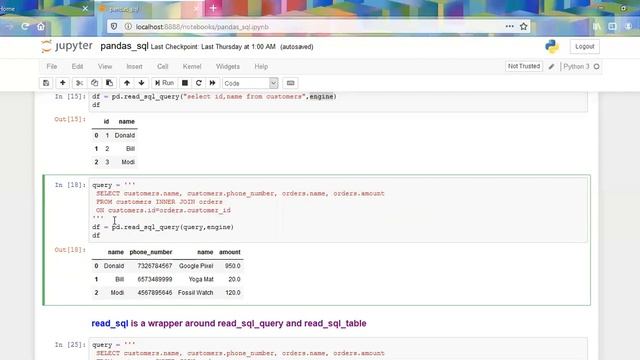Viewport: 640px width, 360px height.
Task: Bookmark this page with the star icon
Action: [524, 27]
